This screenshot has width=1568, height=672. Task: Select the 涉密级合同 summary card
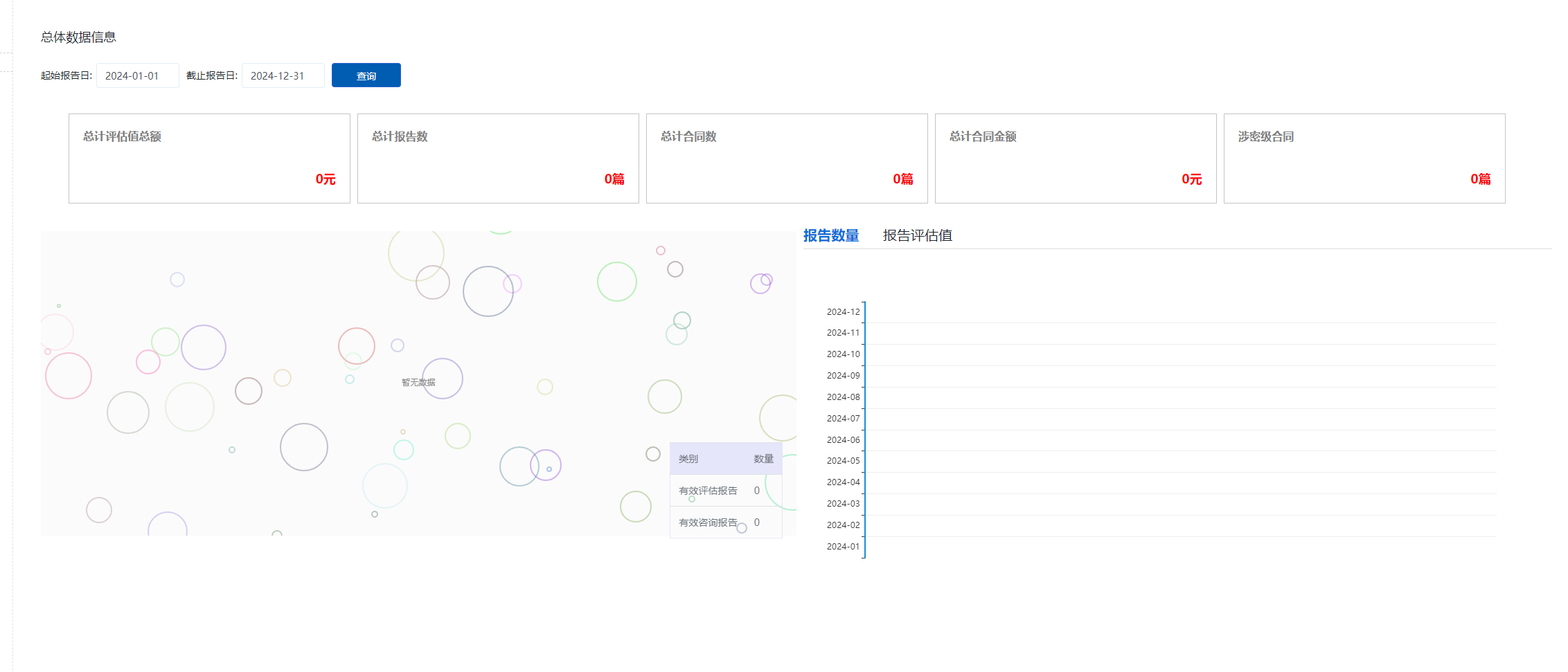1364,158
